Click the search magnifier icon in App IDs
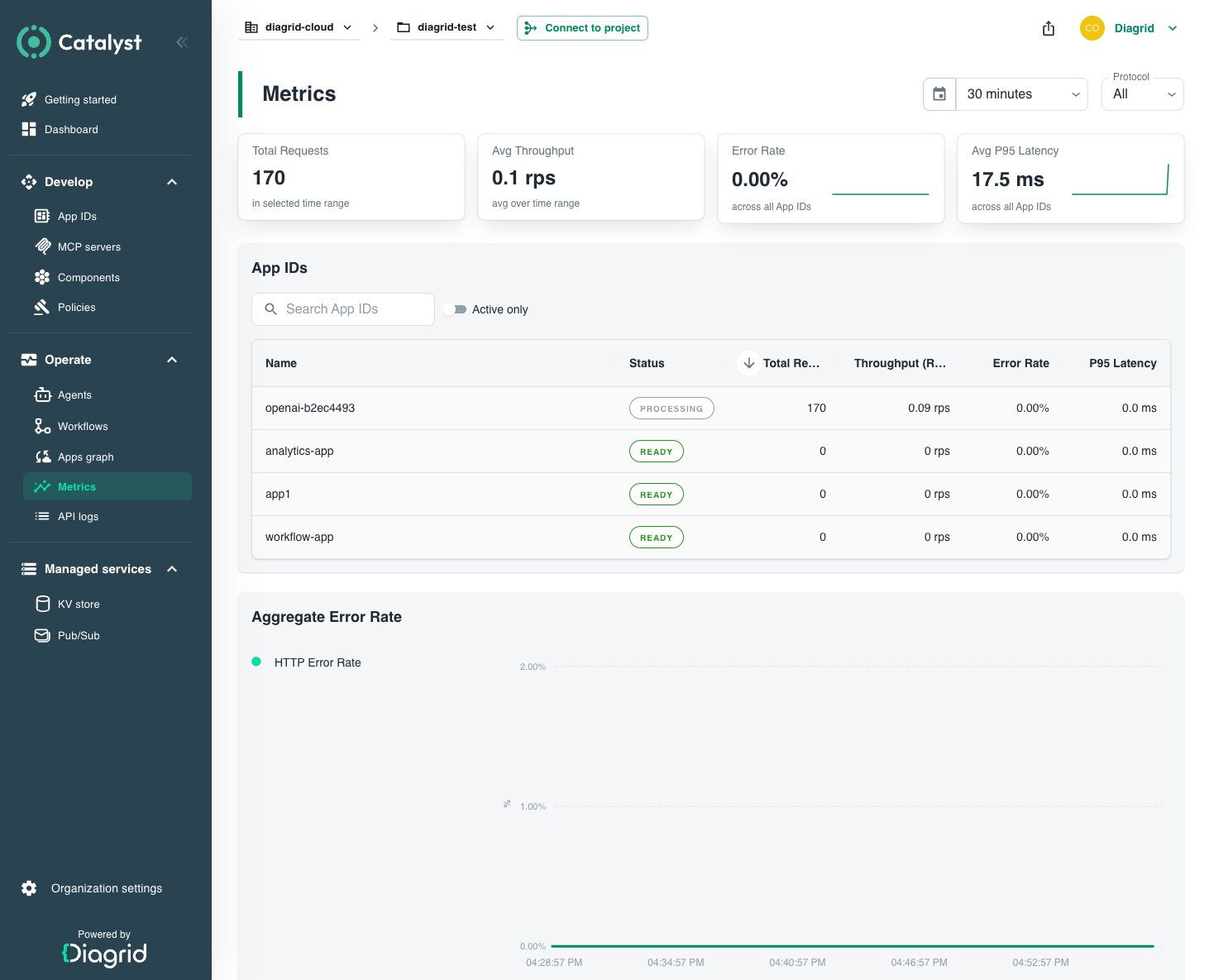1209x980 pixels. (x=270, y=309)
